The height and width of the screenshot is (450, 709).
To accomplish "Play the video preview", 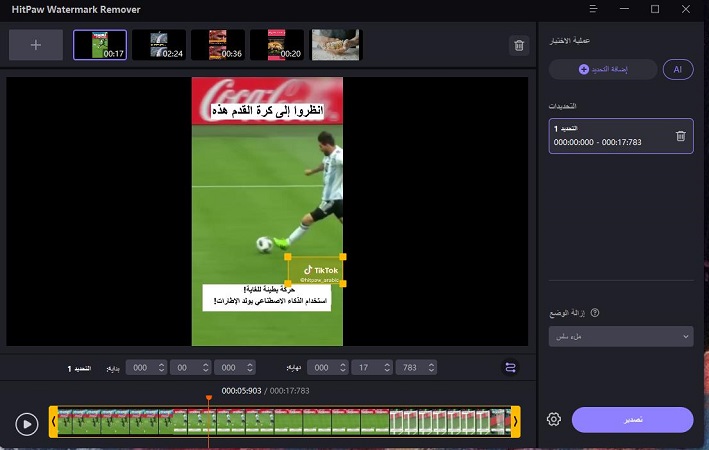I will point(27,424).
